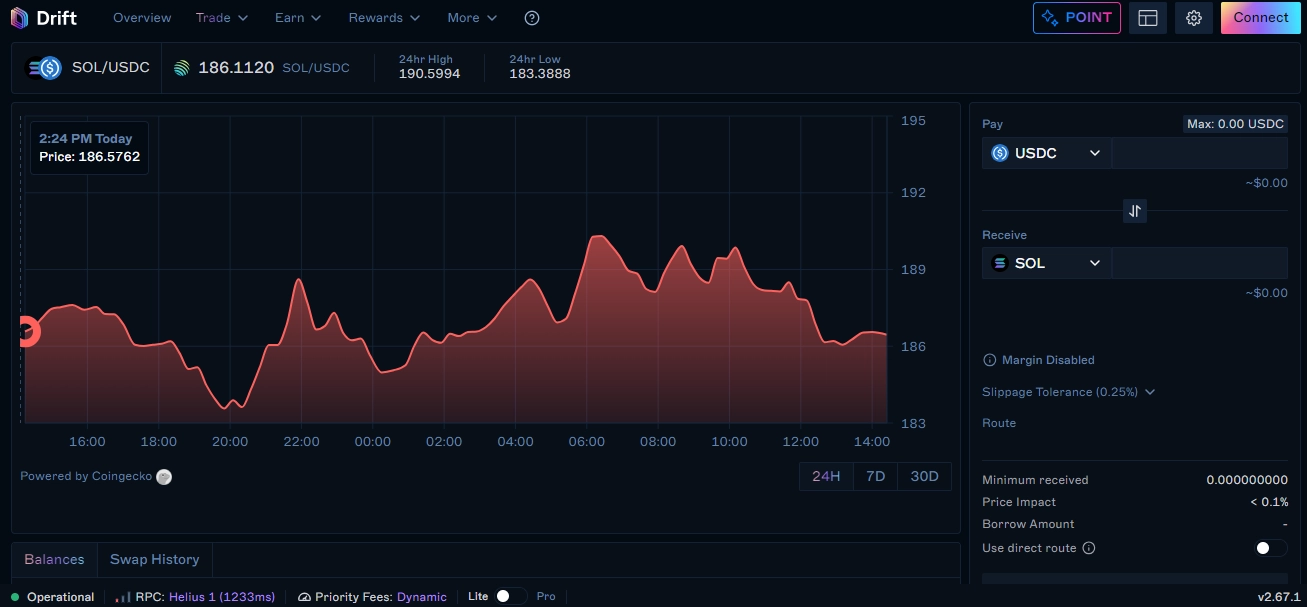
Task: Expand Slippage Tolerance (0.25%) options
Action: tap(1068, 392)
